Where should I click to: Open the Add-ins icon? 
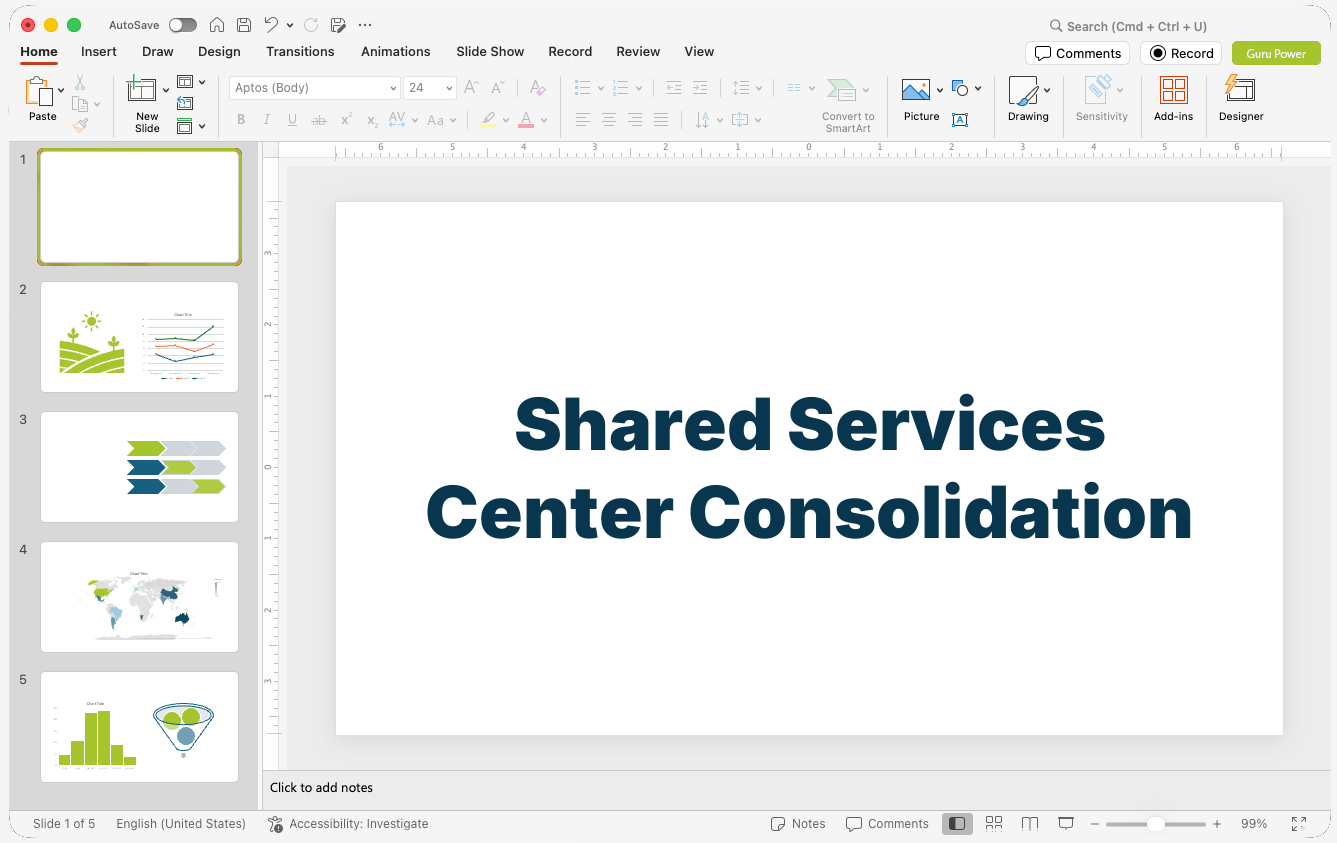(x=1174, y=90)
